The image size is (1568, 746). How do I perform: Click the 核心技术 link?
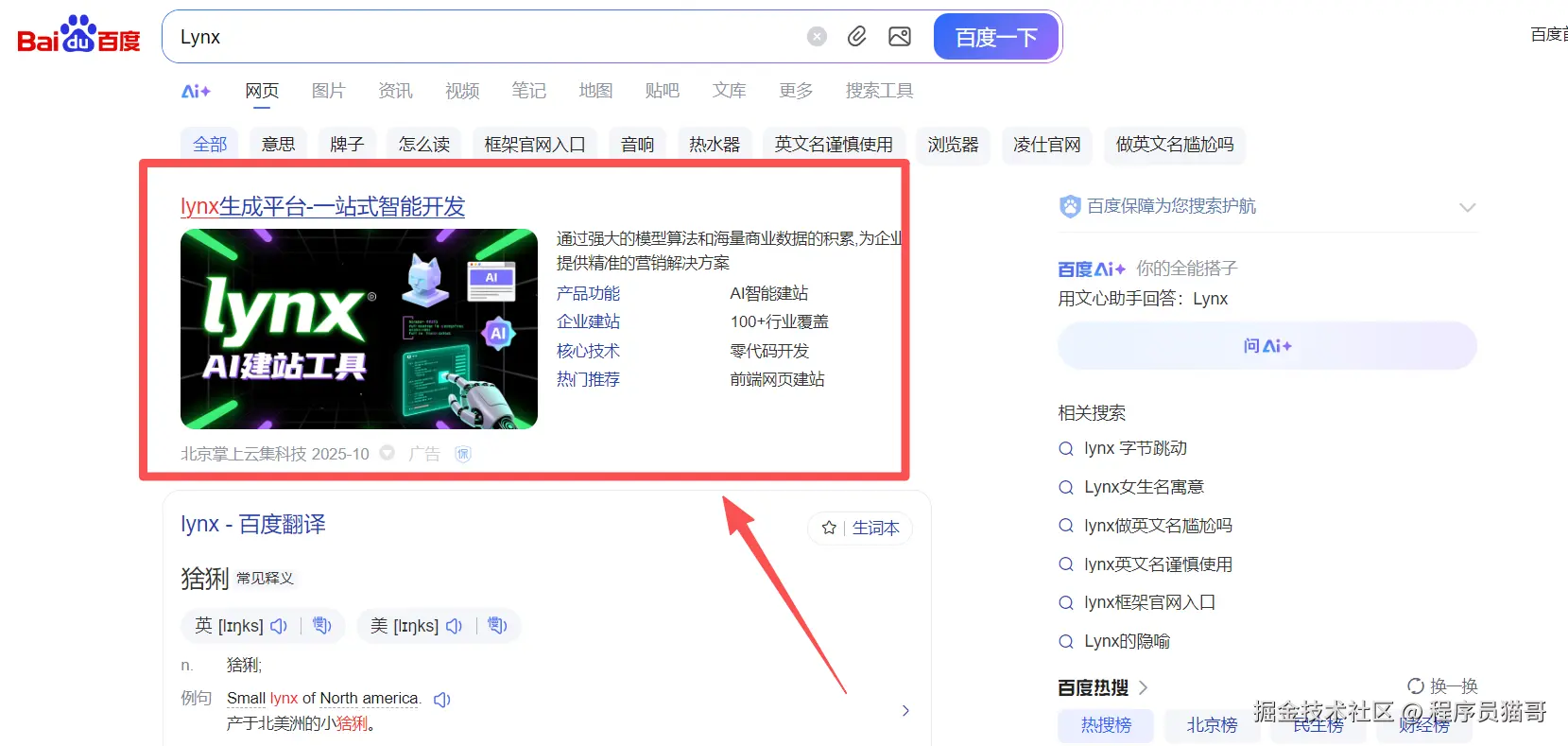tap(588, 351)
